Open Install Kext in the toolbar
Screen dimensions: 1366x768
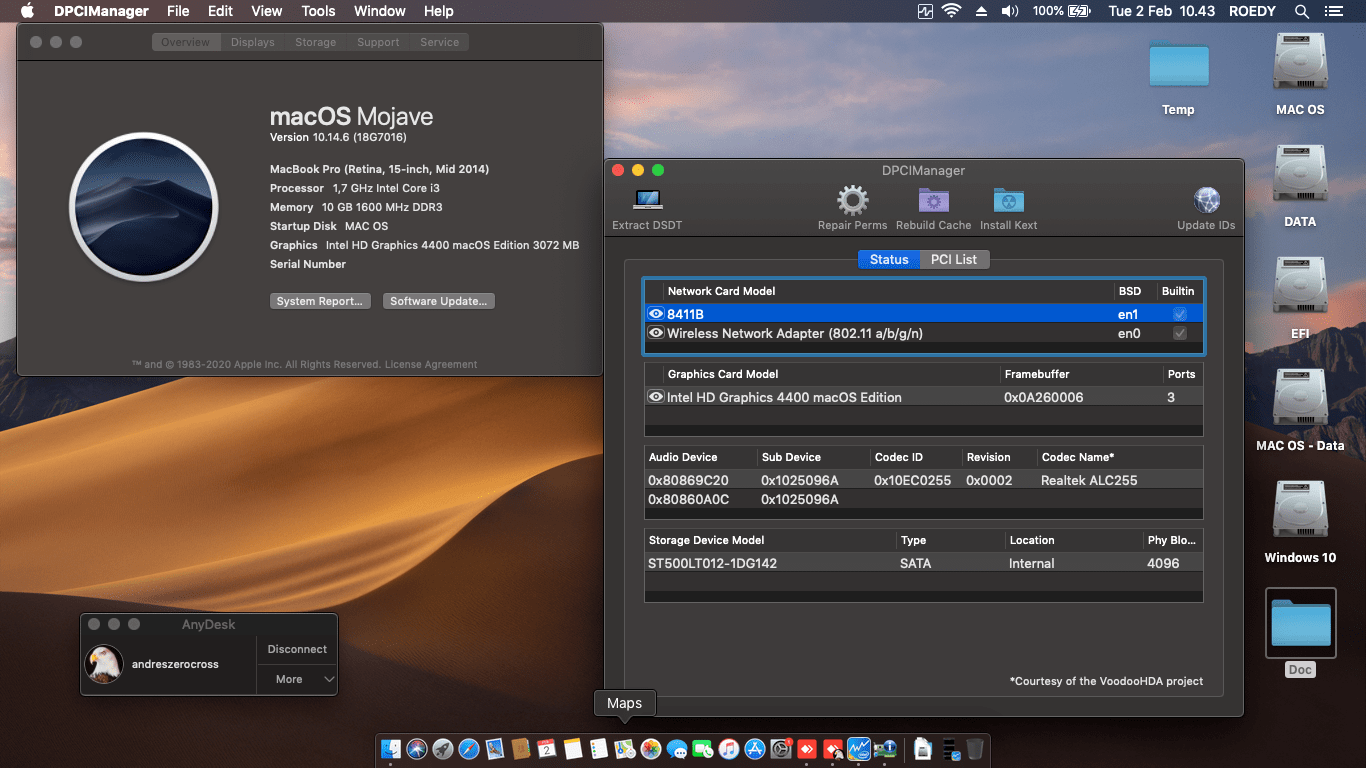tap(1008, 204)
